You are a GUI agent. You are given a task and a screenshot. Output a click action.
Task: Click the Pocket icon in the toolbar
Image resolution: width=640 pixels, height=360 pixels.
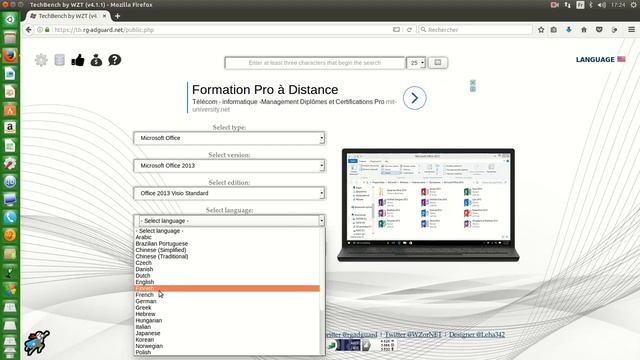coord(599,30)
